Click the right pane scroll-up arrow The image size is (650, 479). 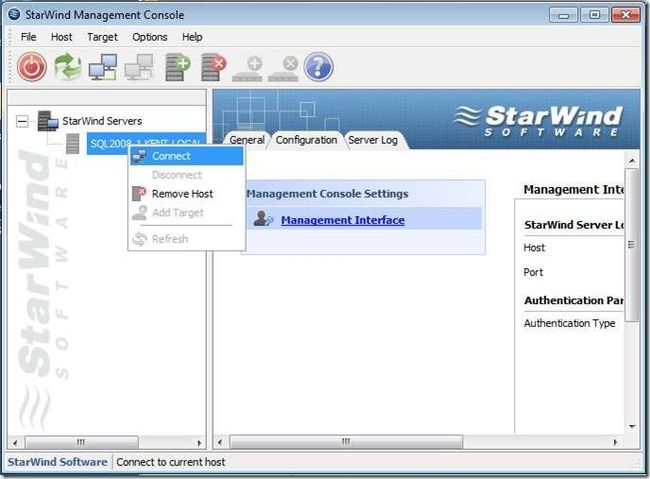point(632,160)
